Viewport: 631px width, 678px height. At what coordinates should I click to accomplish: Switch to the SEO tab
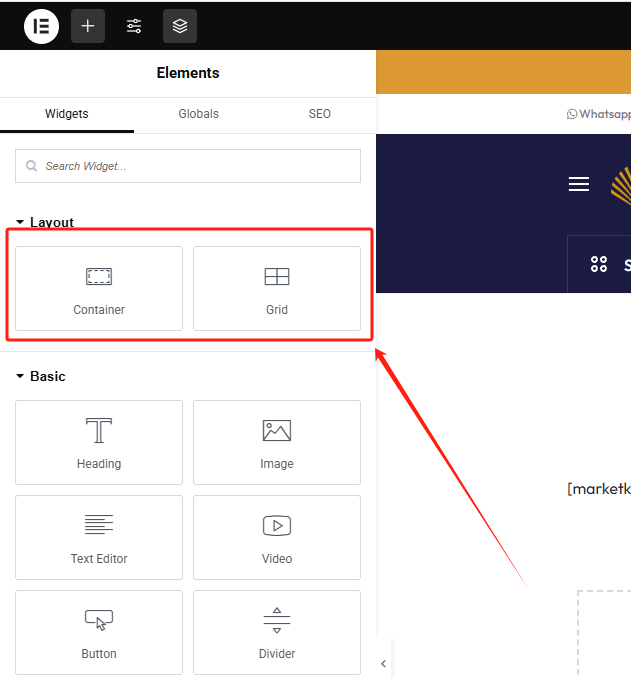pos(320,114)
